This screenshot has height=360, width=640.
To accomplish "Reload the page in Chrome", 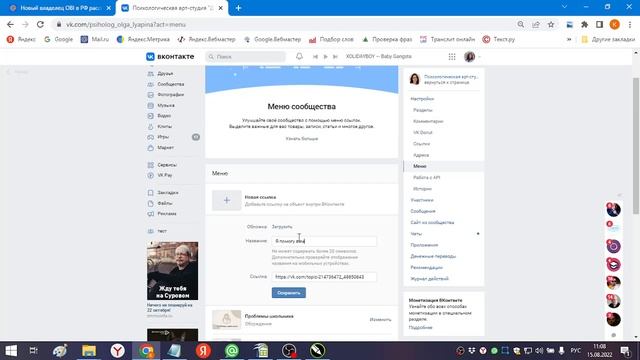I will 40,24.
